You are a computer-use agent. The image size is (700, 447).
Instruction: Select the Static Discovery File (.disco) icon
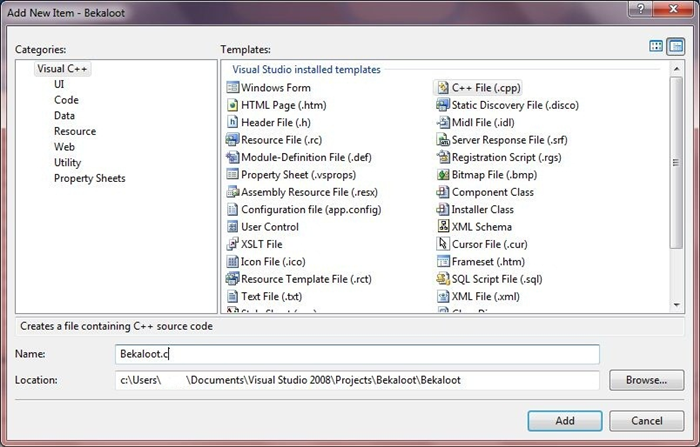[443, 105]
